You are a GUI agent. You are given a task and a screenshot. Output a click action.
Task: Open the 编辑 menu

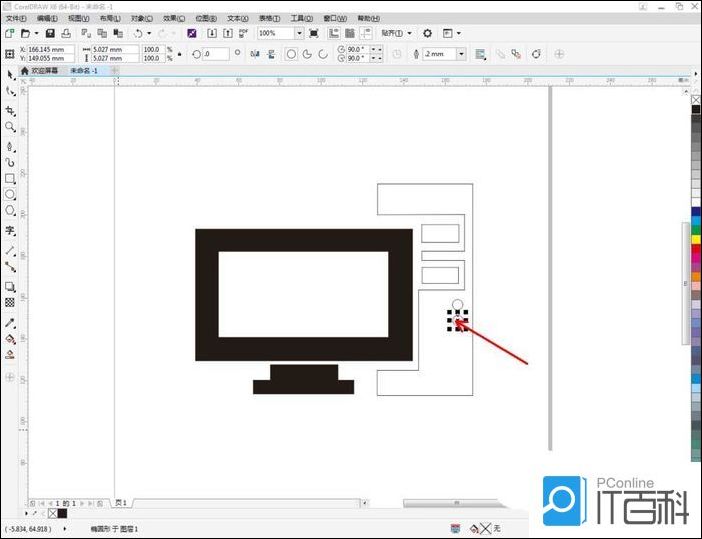[47, 18]
